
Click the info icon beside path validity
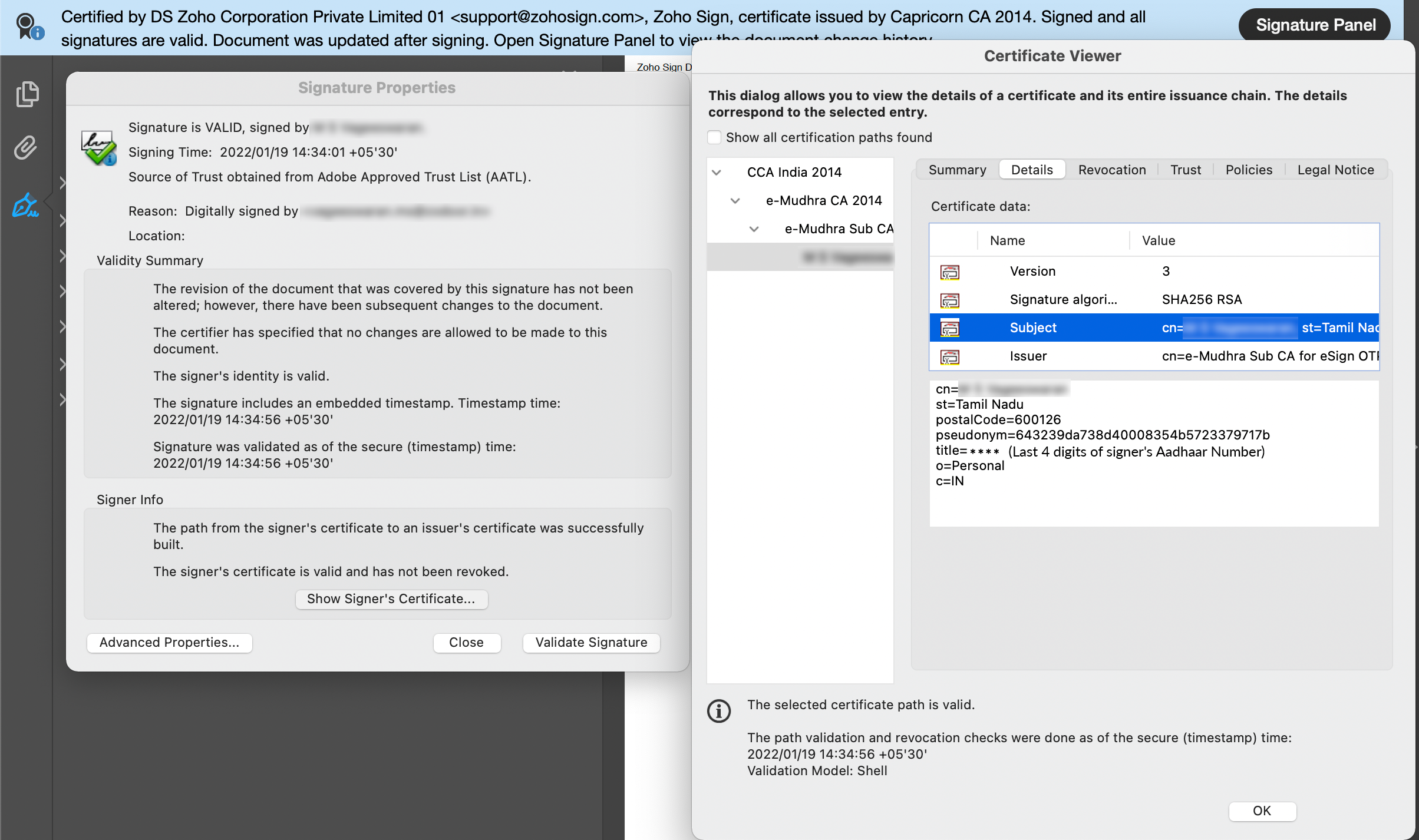pyautogui.click(x=718, y=711)
